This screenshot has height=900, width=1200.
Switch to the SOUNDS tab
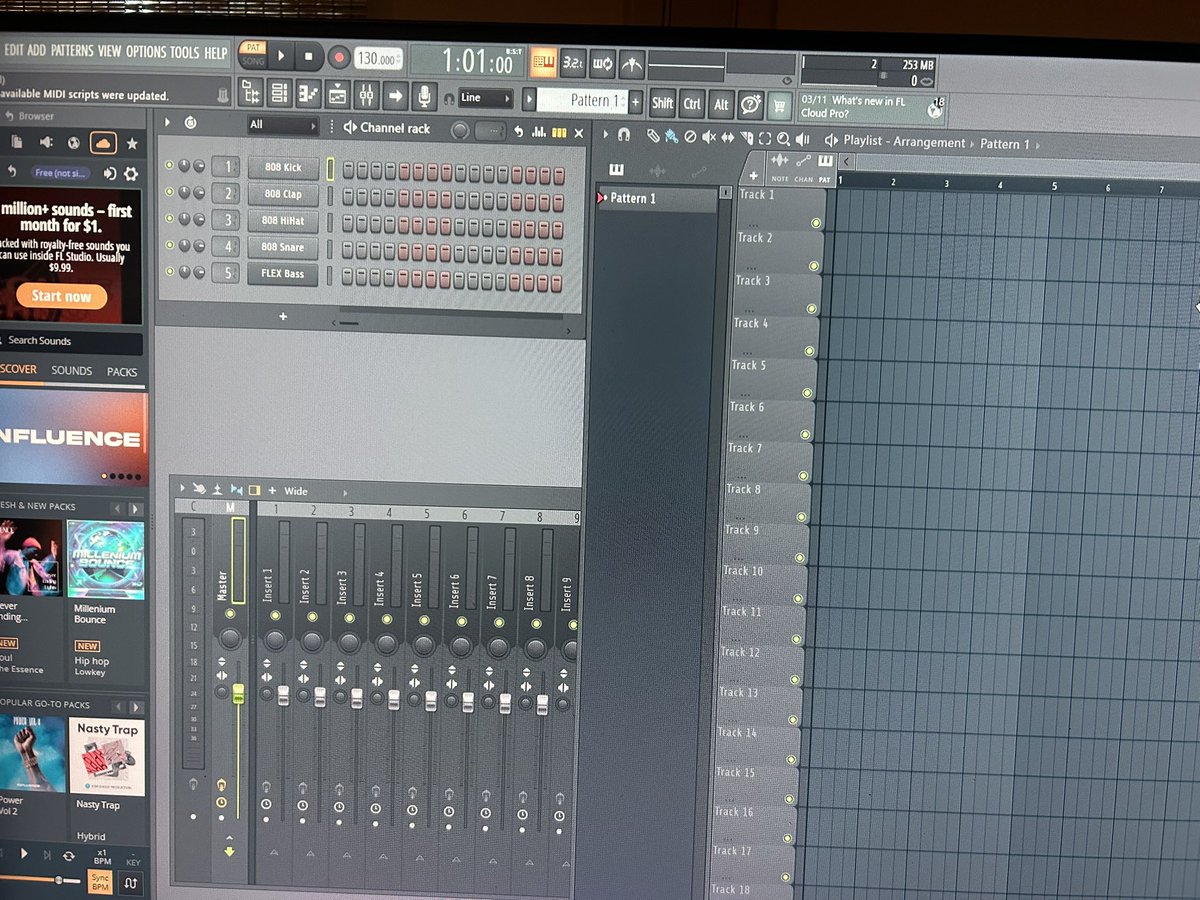(72, 371)
